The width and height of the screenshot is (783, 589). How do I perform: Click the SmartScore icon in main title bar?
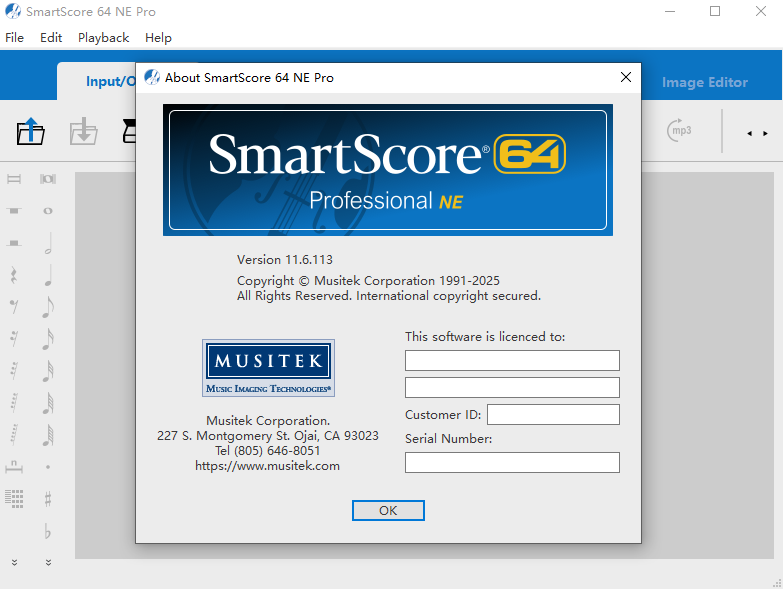click(x=13, y=11)
